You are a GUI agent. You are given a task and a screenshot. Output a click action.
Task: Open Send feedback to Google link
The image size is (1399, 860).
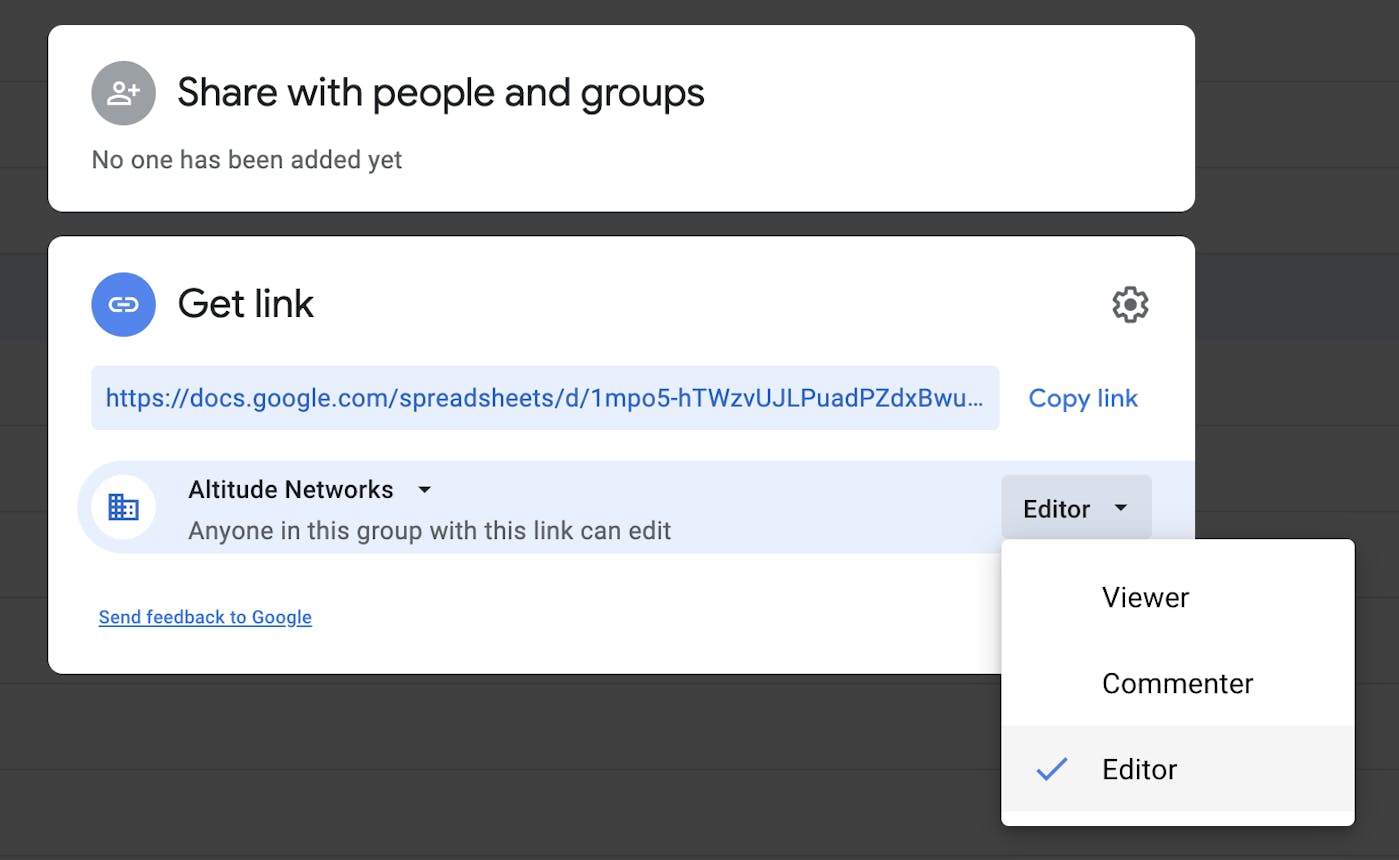click(x=205, y=617)
